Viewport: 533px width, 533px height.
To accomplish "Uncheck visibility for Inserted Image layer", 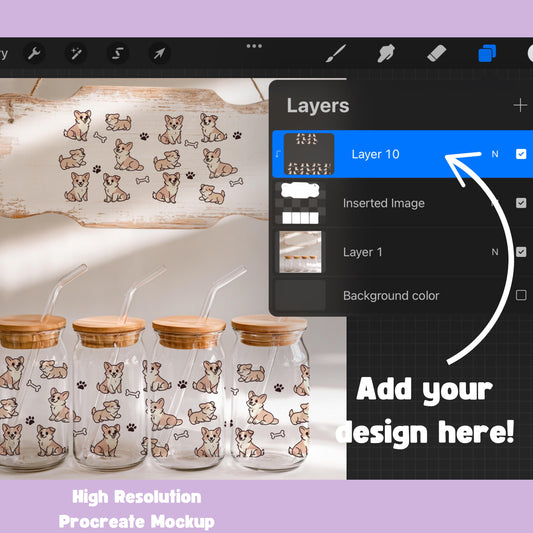I will tap(521, 203).
